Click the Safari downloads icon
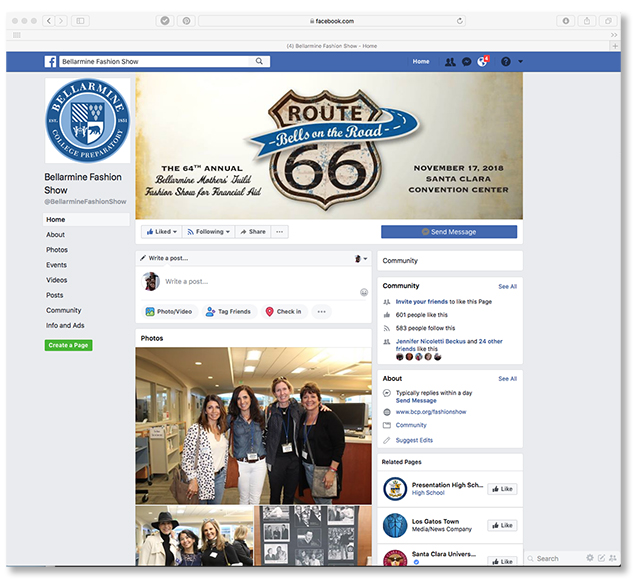This screenshot has width=640, height=579. [x=566, y=21]
